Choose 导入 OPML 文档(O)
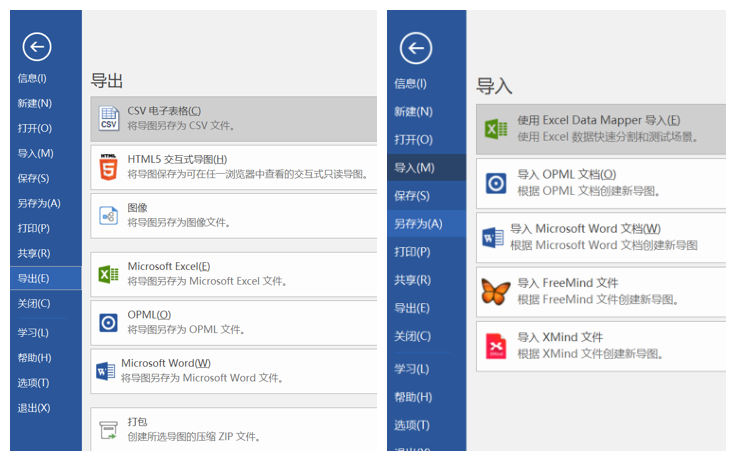Viewport: 736px width, 461px height. [601, 183]
